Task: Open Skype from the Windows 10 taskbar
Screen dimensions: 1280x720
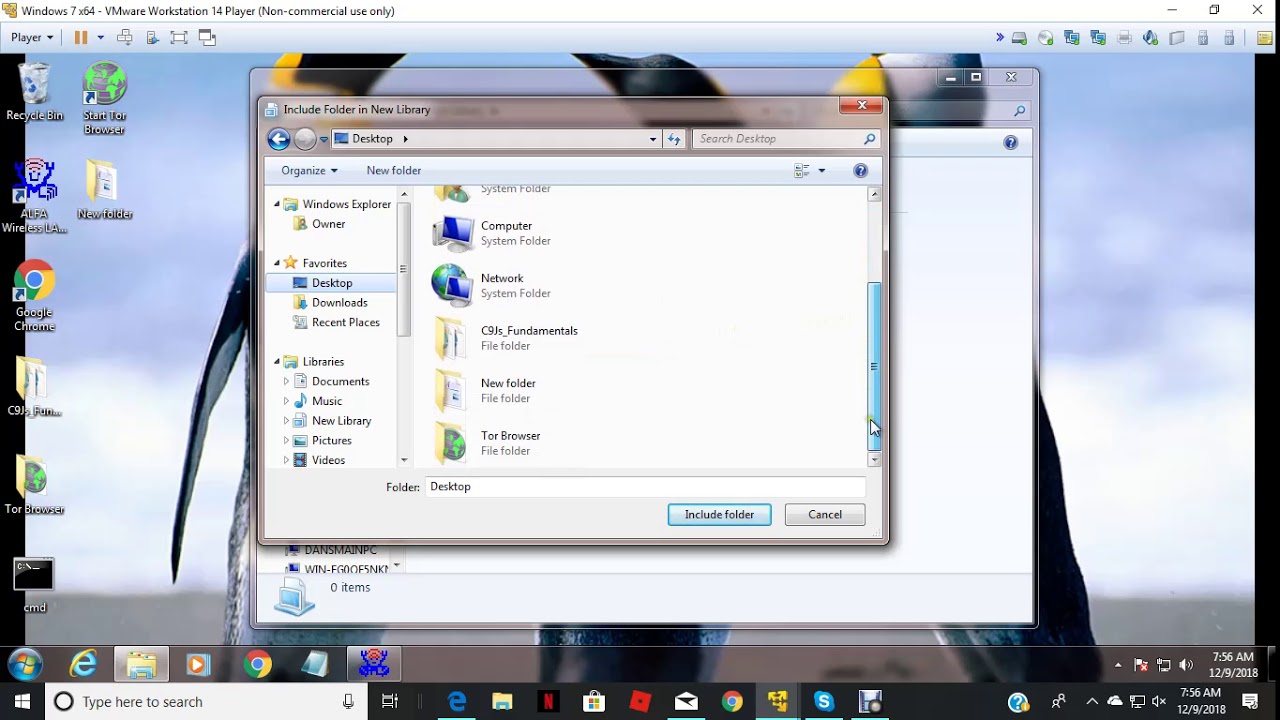Action: tap(824, 702)
